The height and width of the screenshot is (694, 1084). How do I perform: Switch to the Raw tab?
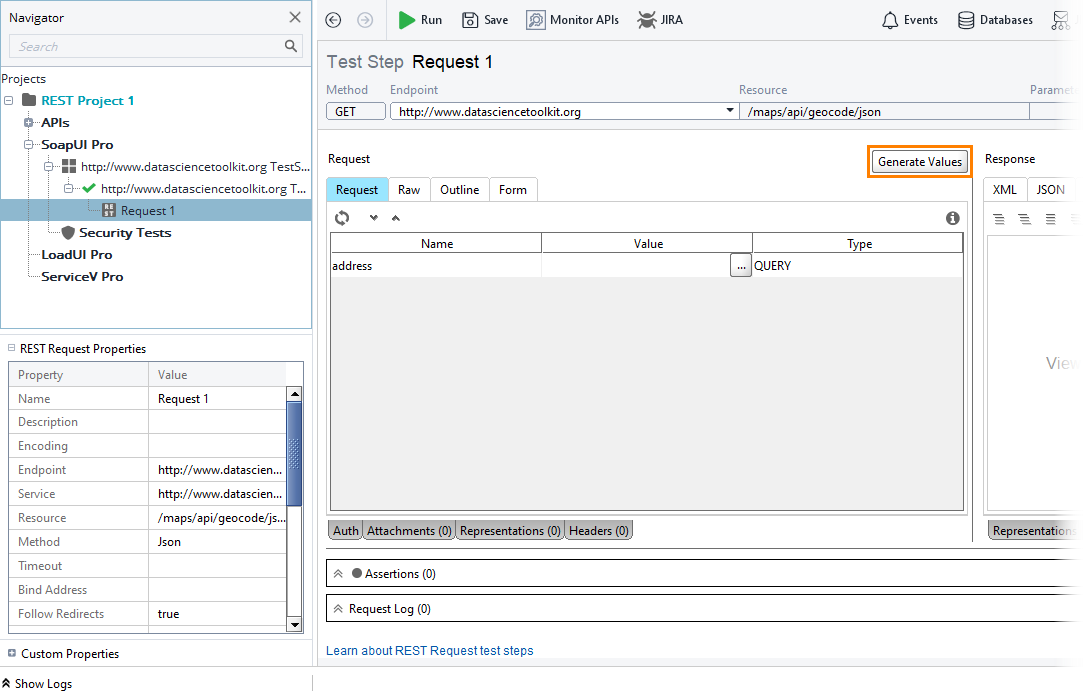click(409, 189)
